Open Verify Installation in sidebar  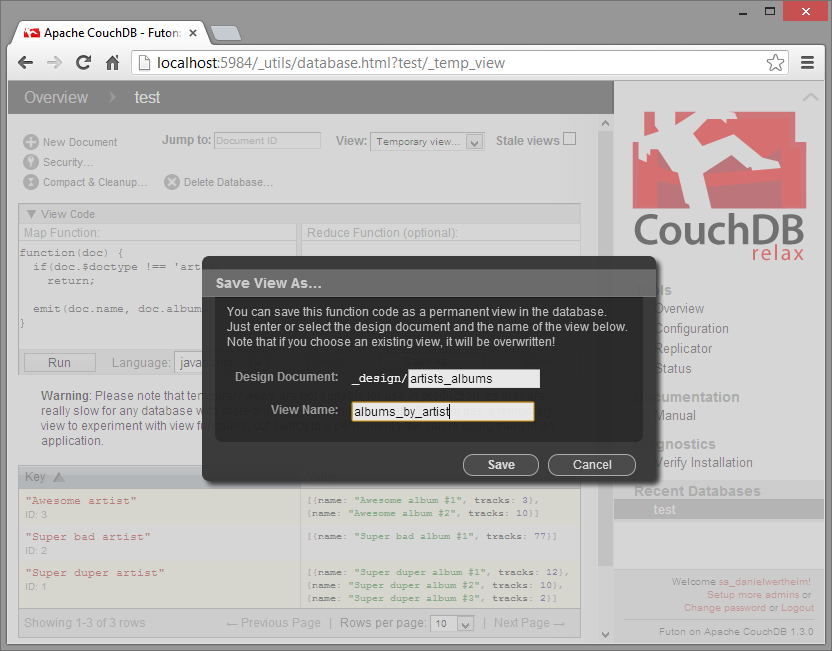point(704,463)
